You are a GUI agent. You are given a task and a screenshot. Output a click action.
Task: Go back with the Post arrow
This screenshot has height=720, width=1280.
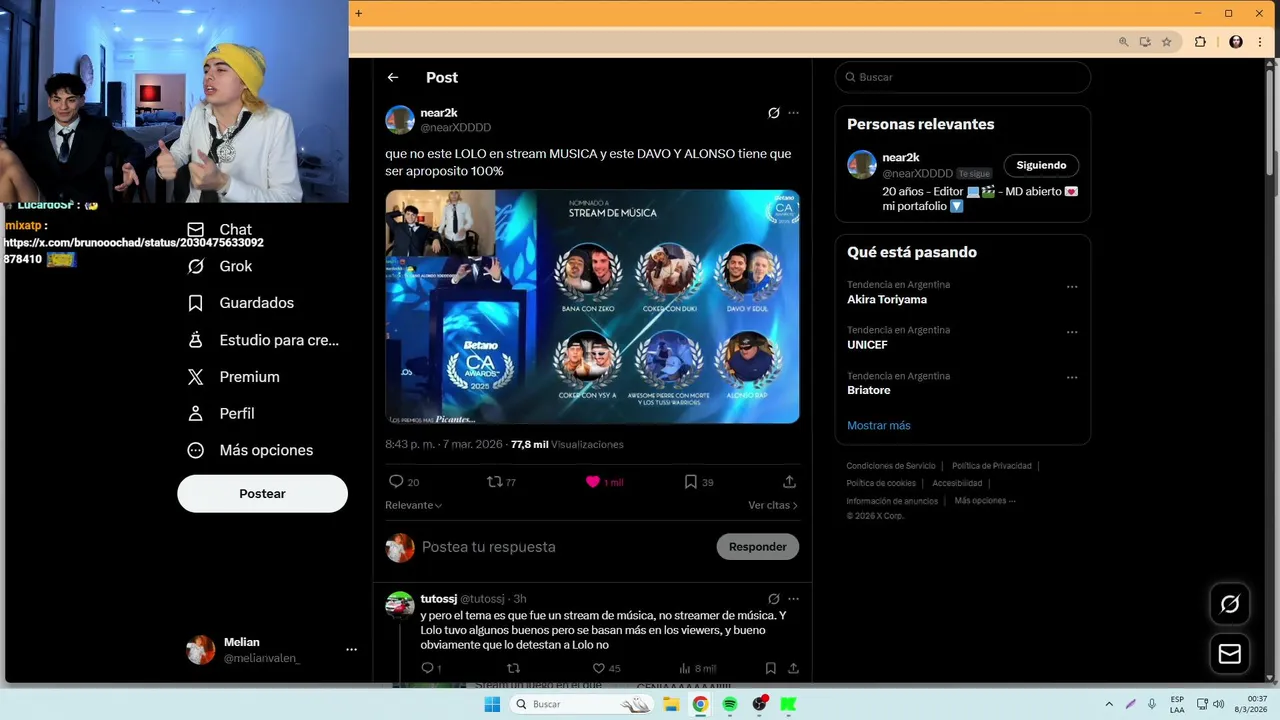coord(393,77)
